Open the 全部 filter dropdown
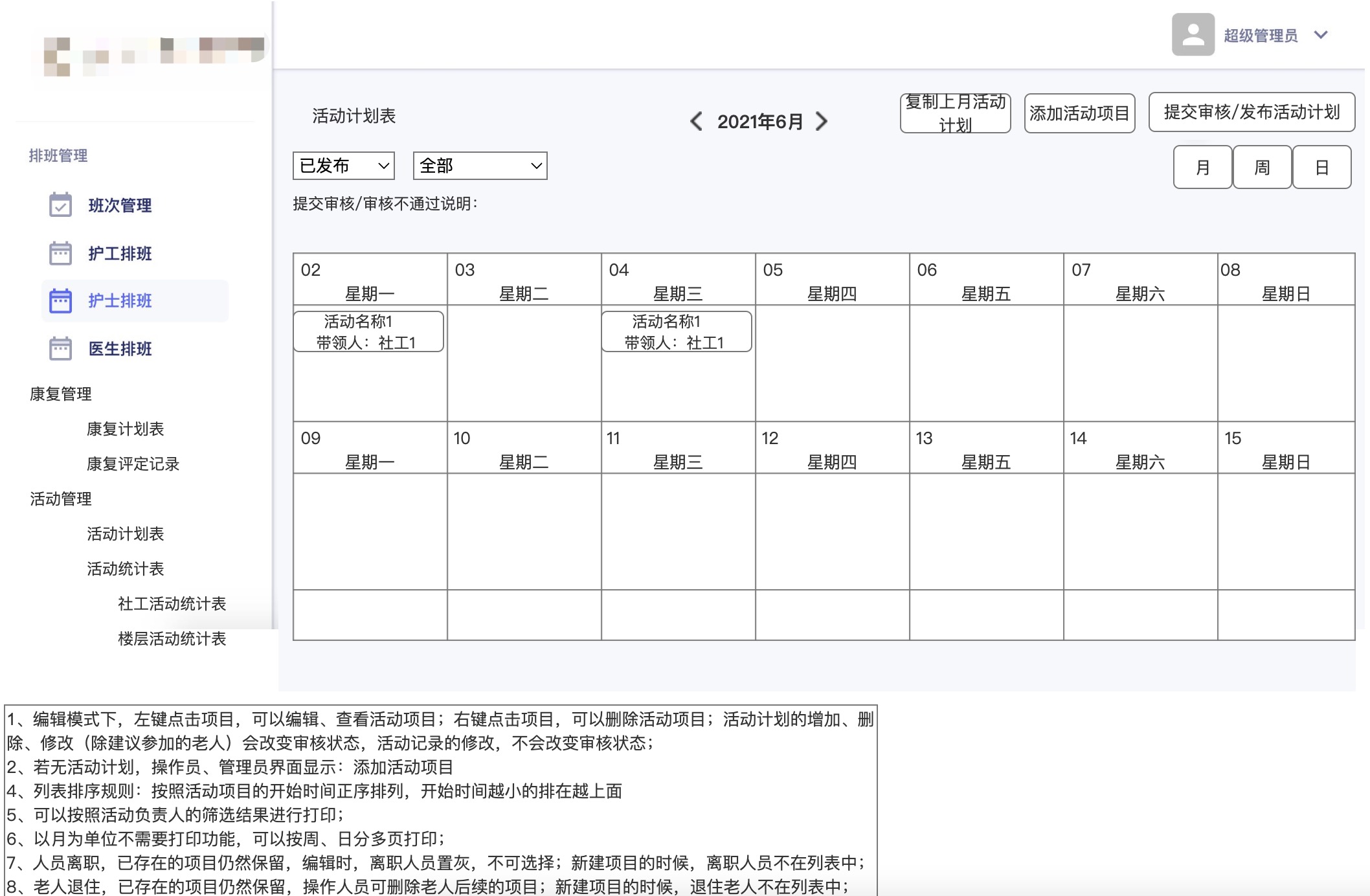Screen dimensions: 1370x896 pos(480,166)
